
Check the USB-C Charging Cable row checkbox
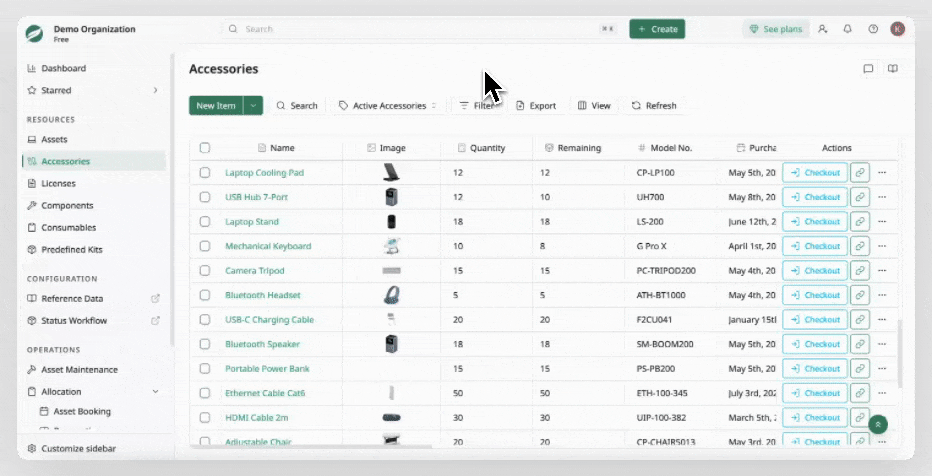pos(205,319)
